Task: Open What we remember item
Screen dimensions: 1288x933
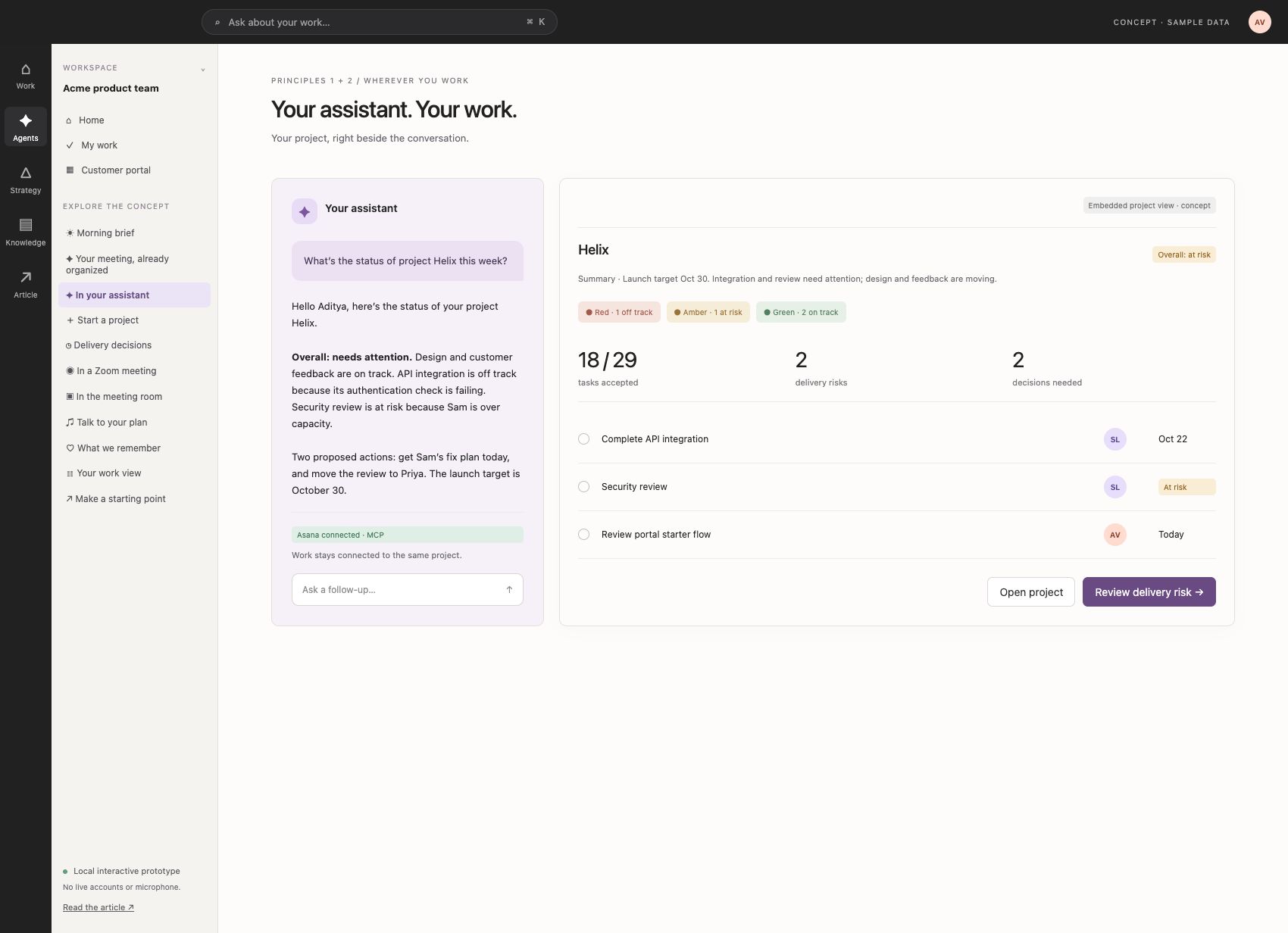Action: pos(134,448)
